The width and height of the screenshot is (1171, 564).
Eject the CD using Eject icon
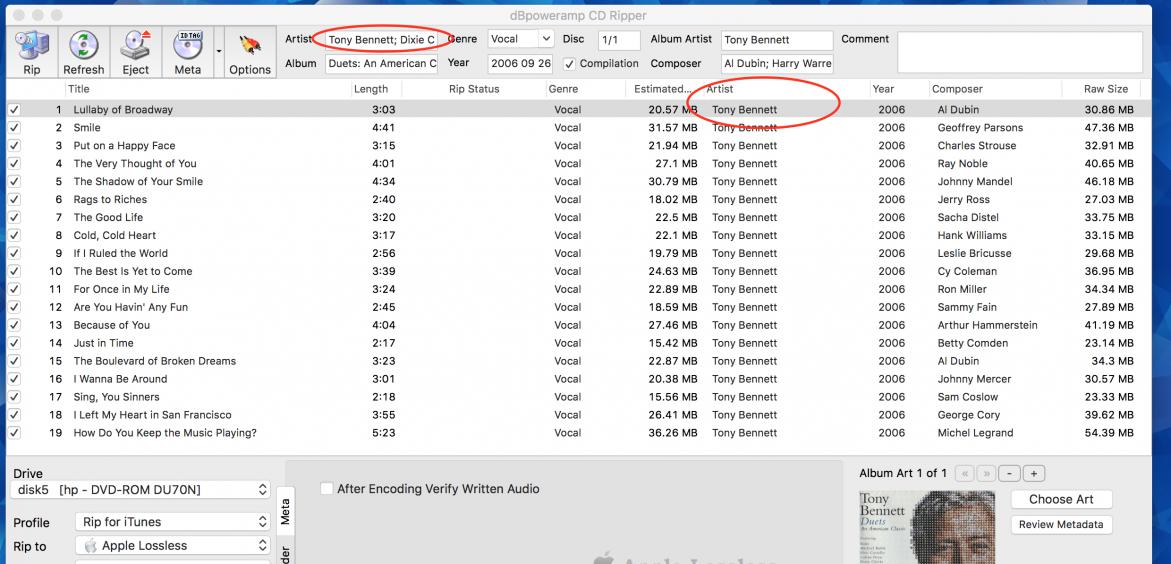(x=135, y=51)
